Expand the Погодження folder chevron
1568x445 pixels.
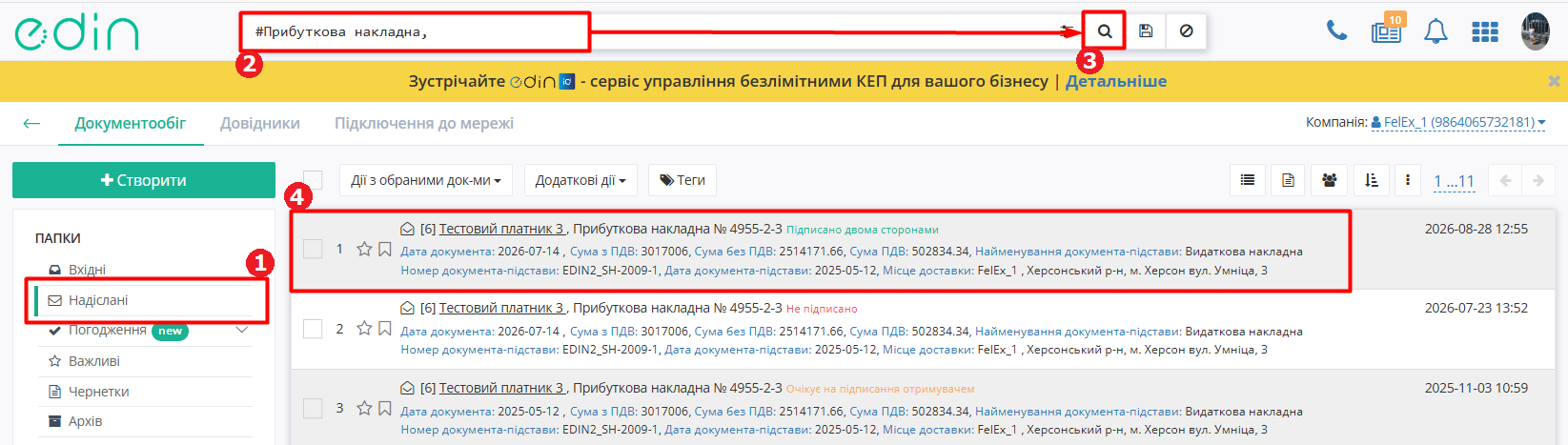point(241,330)
